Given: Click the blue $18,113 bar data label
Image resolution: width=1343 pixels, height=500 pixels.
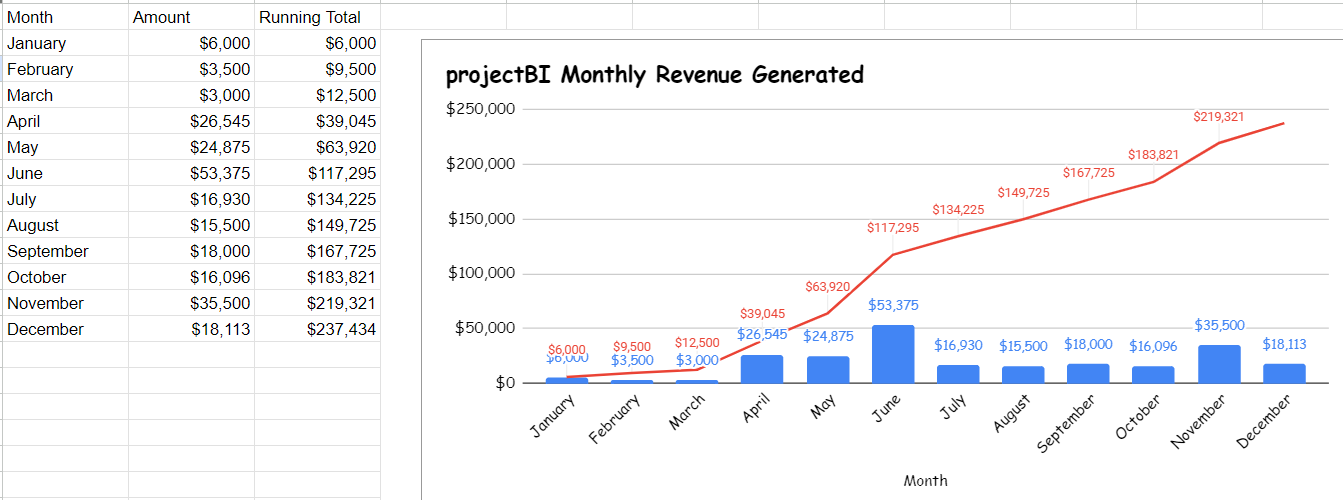Looking at the screenshot, I should pyautogui.click(x=1284, y=344).
